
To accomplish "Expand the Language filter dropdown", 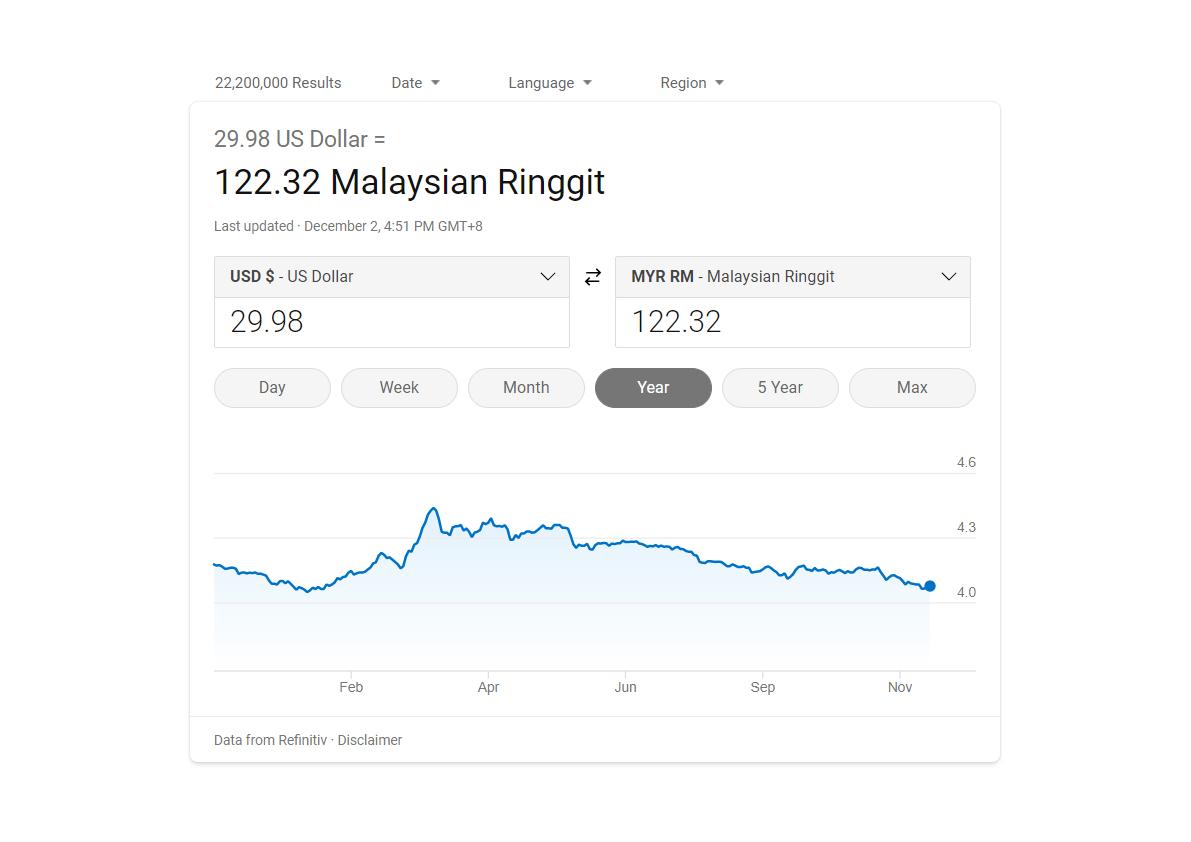I will pos(550,83).
